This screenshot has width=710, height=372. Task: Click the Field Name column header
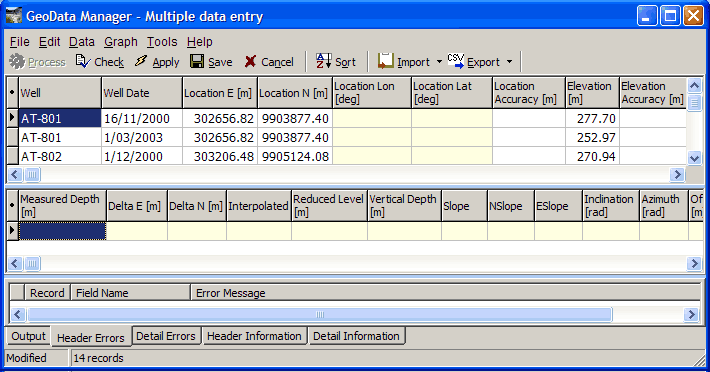[130, 293]
